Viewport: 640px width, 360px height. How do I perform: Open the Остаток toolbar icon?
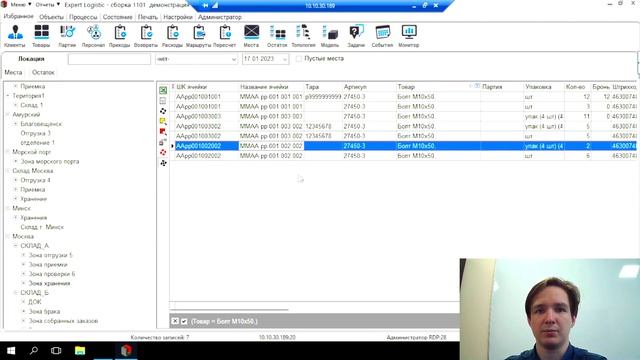(277, 36)
